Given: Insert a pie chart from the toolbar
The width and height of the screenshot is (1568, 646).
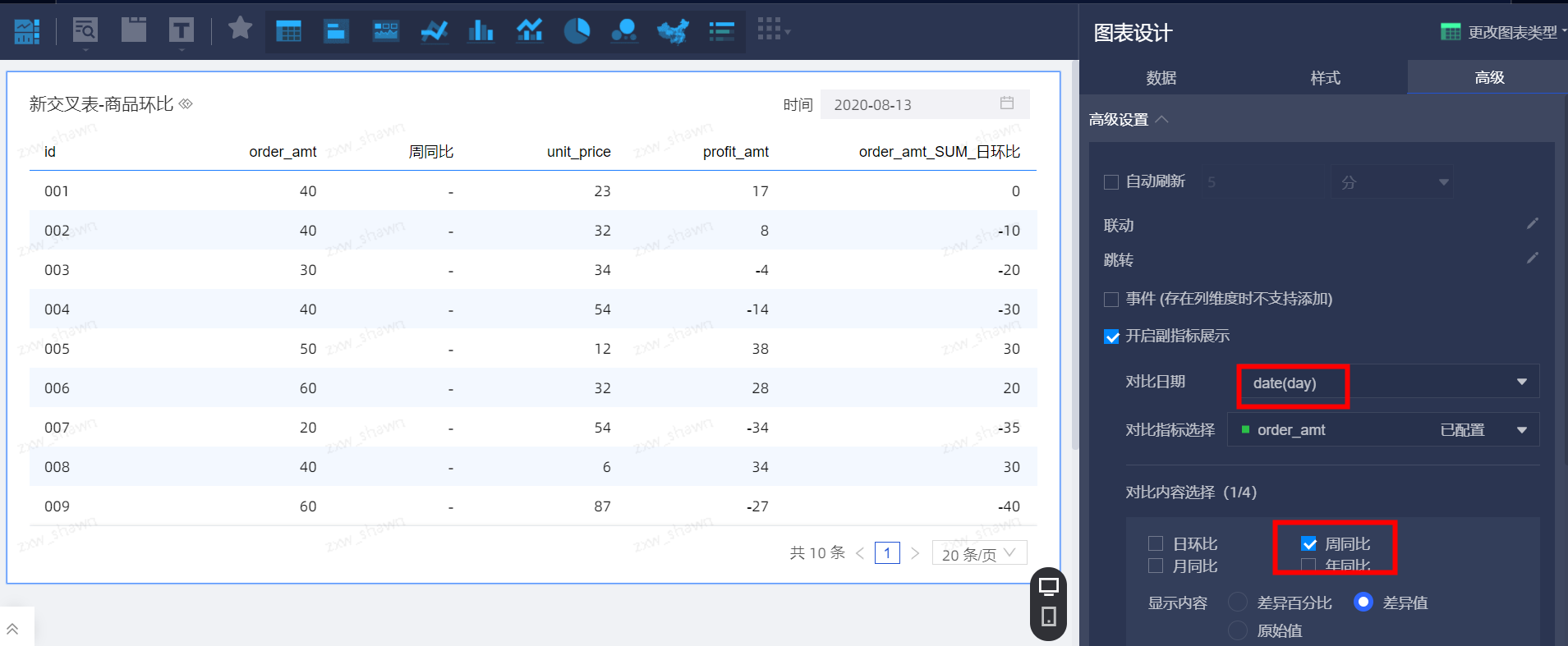Looking at the screenshot, I should [x=577, y=31].
